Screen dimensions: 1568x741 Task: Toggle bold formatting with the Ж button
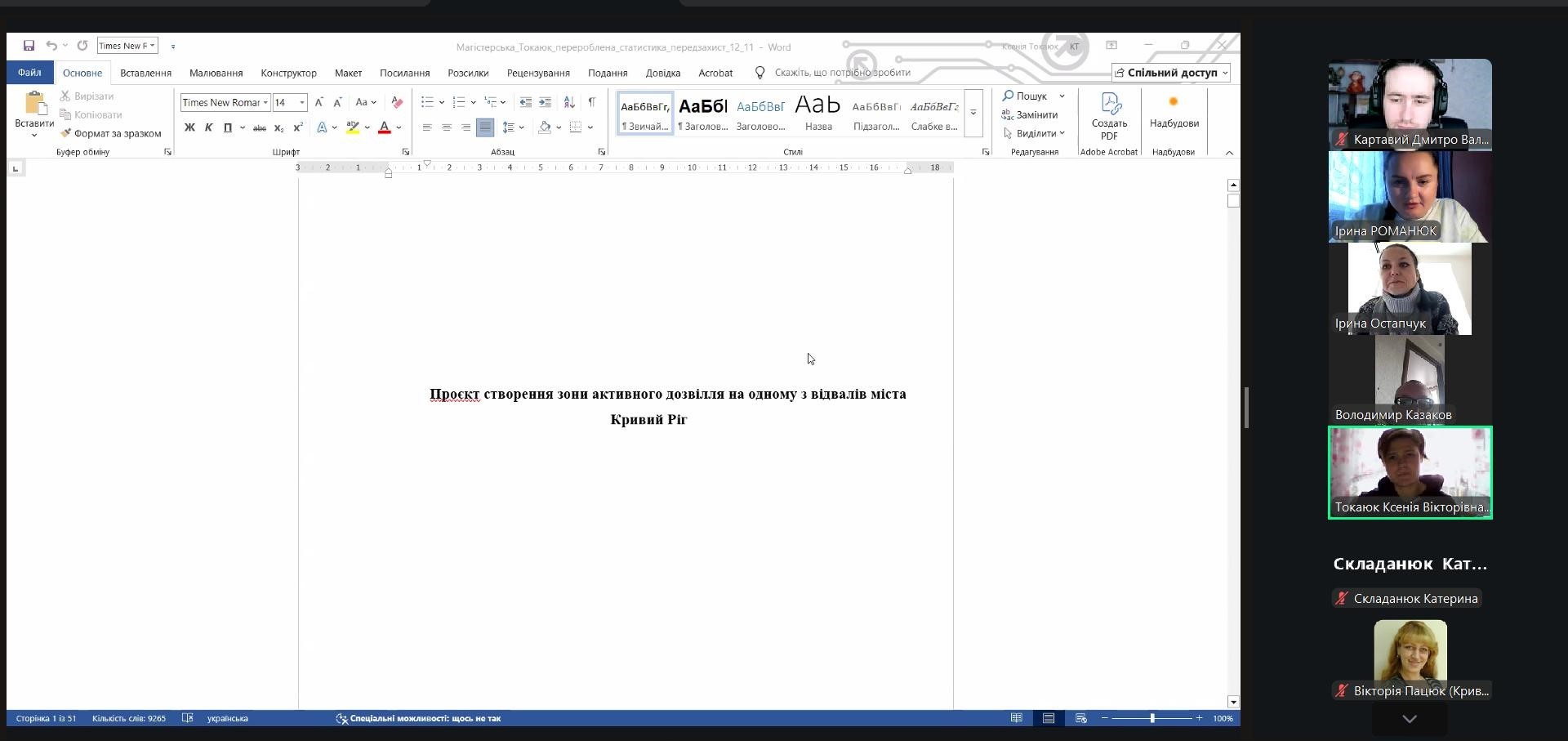pyautogui.click(x=189, y=127)
